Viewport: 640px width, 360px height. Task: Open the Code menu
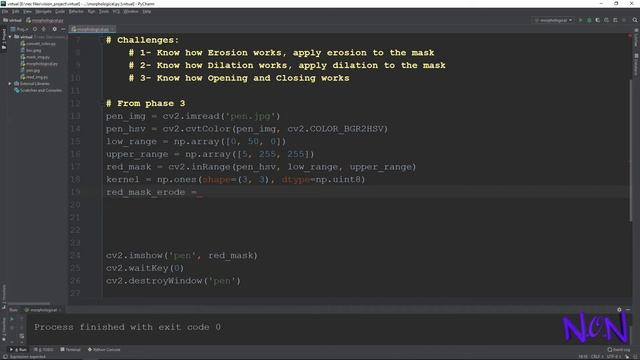[60, 11]
